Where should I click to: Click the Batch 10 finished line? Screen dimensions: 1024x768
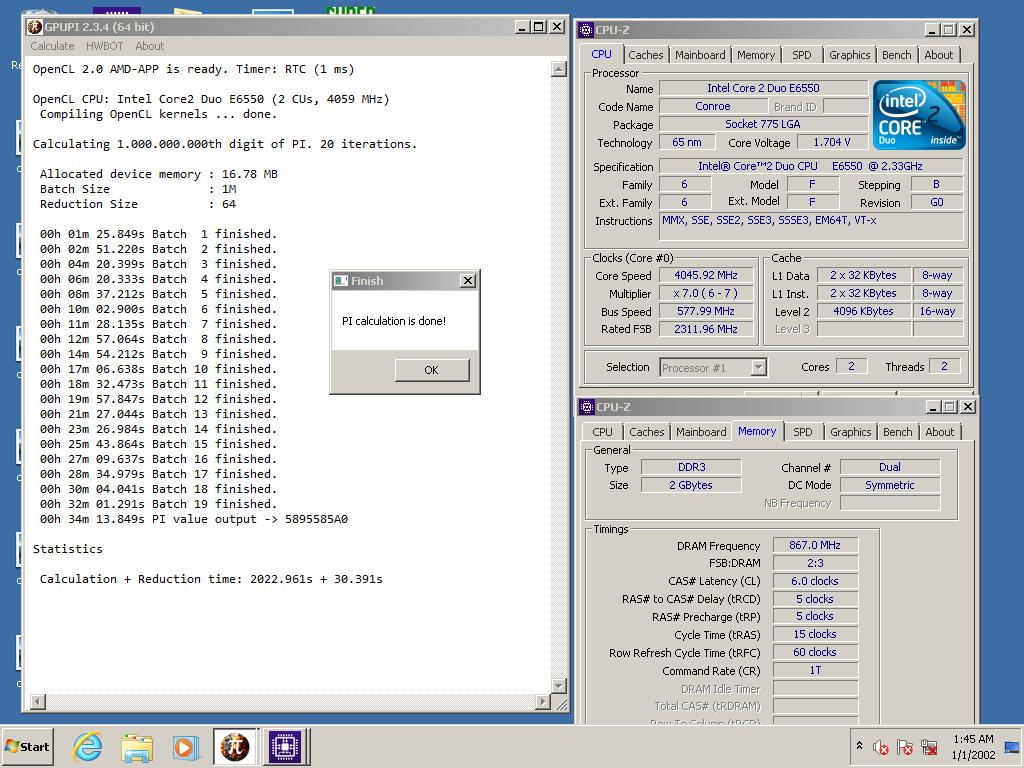point(158,369)
